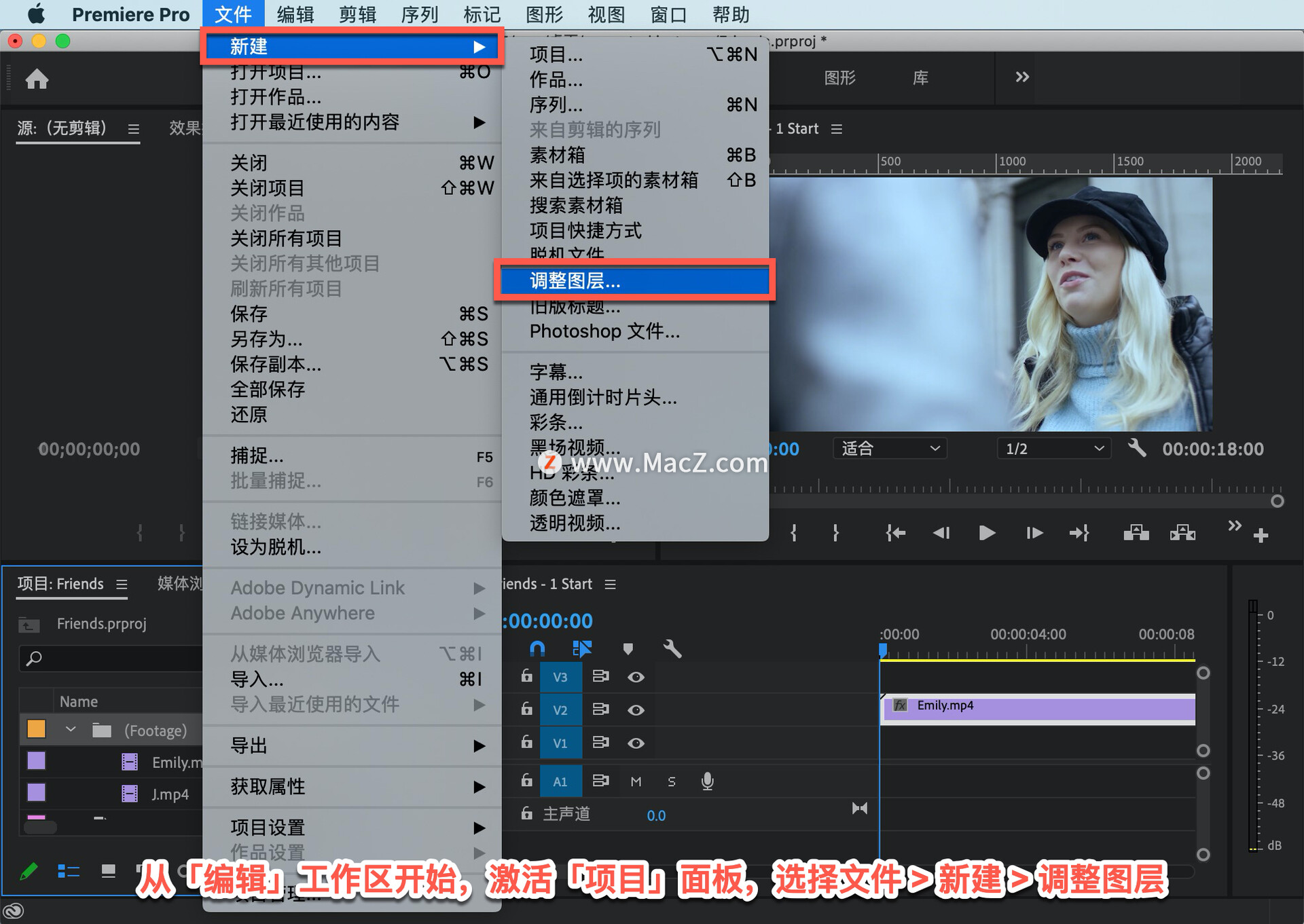Open the 窗口 menu in the menu bar
Viewport: 1304px width, 924px height.
[x=668, y=14]
